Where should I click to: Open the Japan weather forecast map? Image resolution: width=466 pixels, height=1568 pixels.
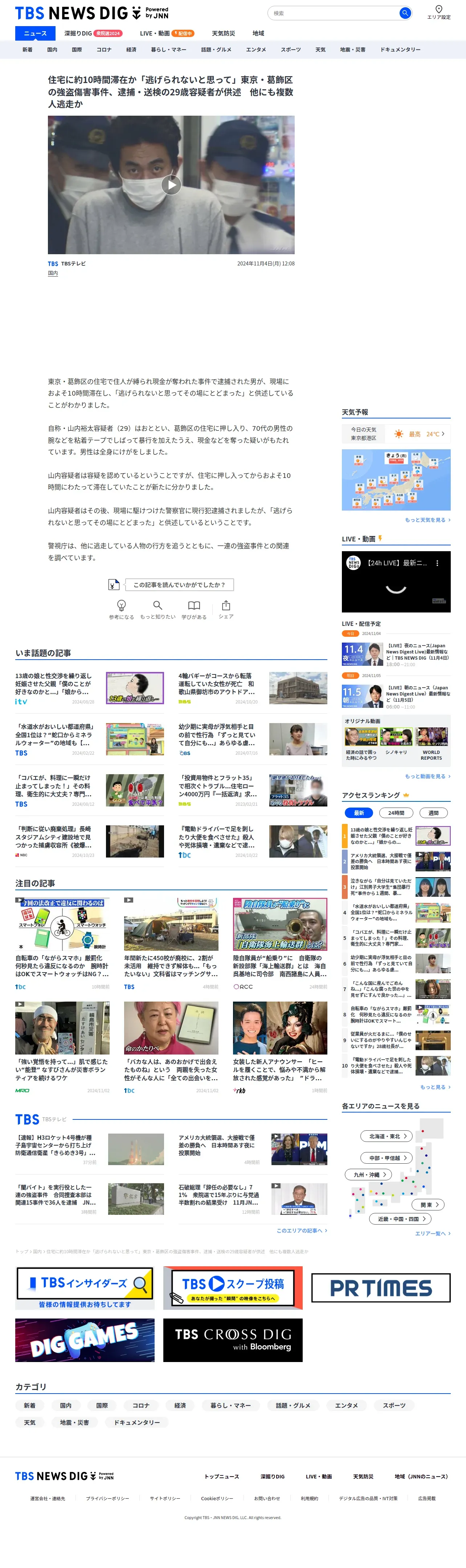[x=396, y=480]
